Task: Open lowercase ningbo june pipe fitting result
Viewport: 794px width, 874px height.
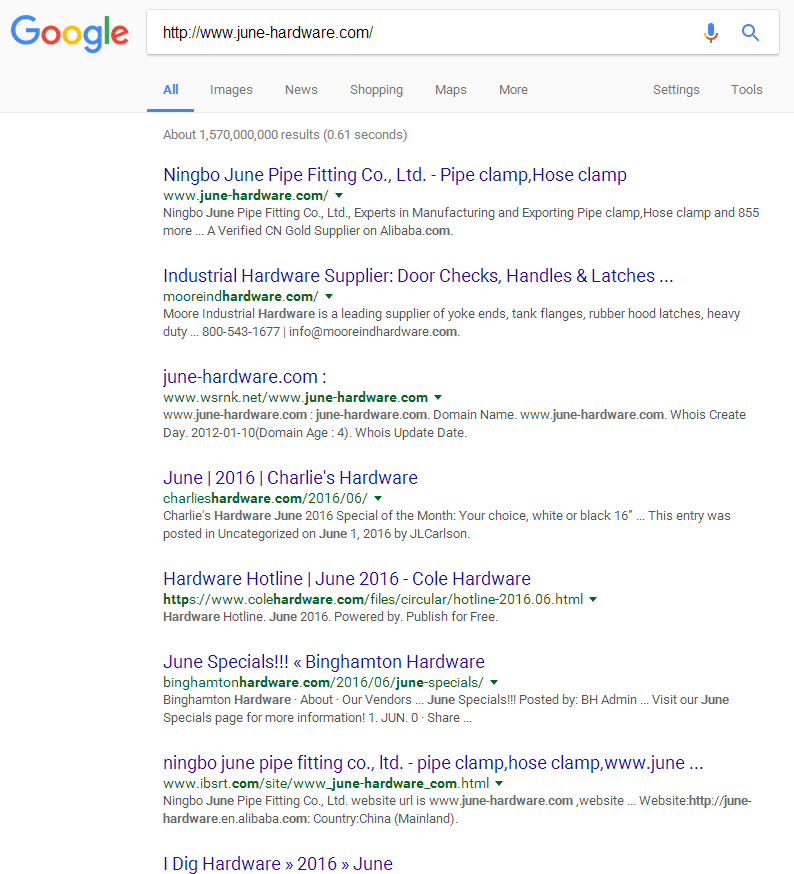Action: pos(433,763)
